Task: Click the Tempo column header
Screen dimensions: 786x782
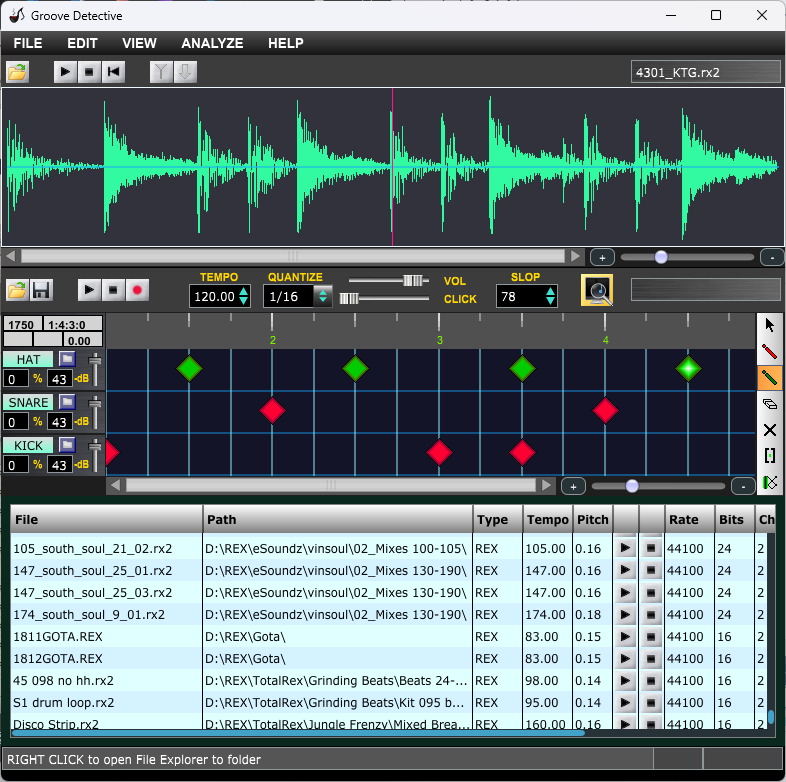Action: point(547,520)
